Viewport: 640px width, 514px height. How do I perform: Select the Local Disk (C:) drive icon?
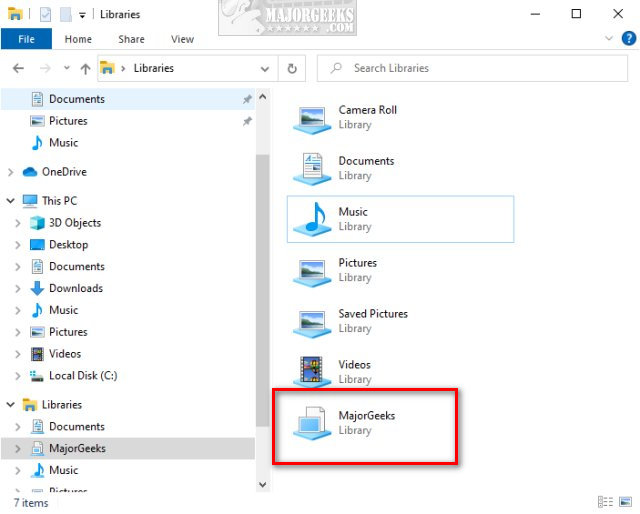37,376
